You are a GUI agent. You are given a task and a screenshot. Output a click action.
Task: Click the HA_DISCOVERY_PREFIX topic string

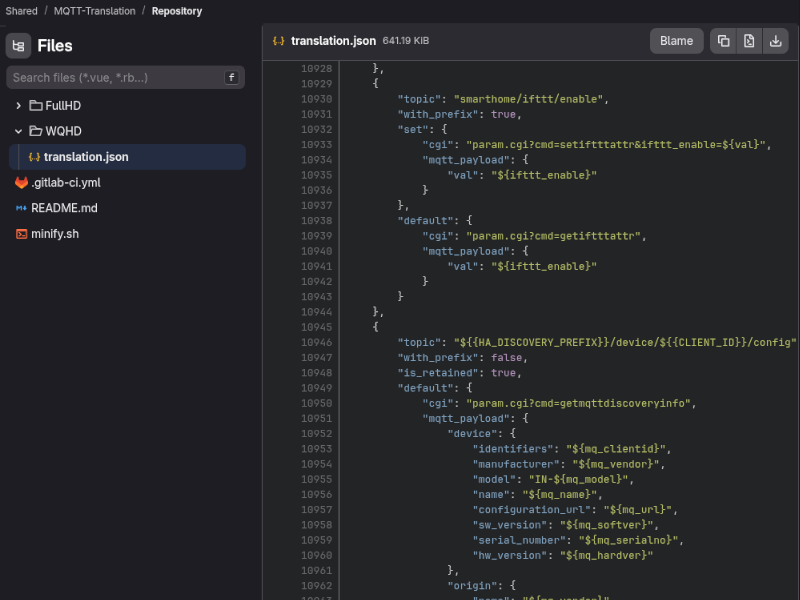point(625,342)
